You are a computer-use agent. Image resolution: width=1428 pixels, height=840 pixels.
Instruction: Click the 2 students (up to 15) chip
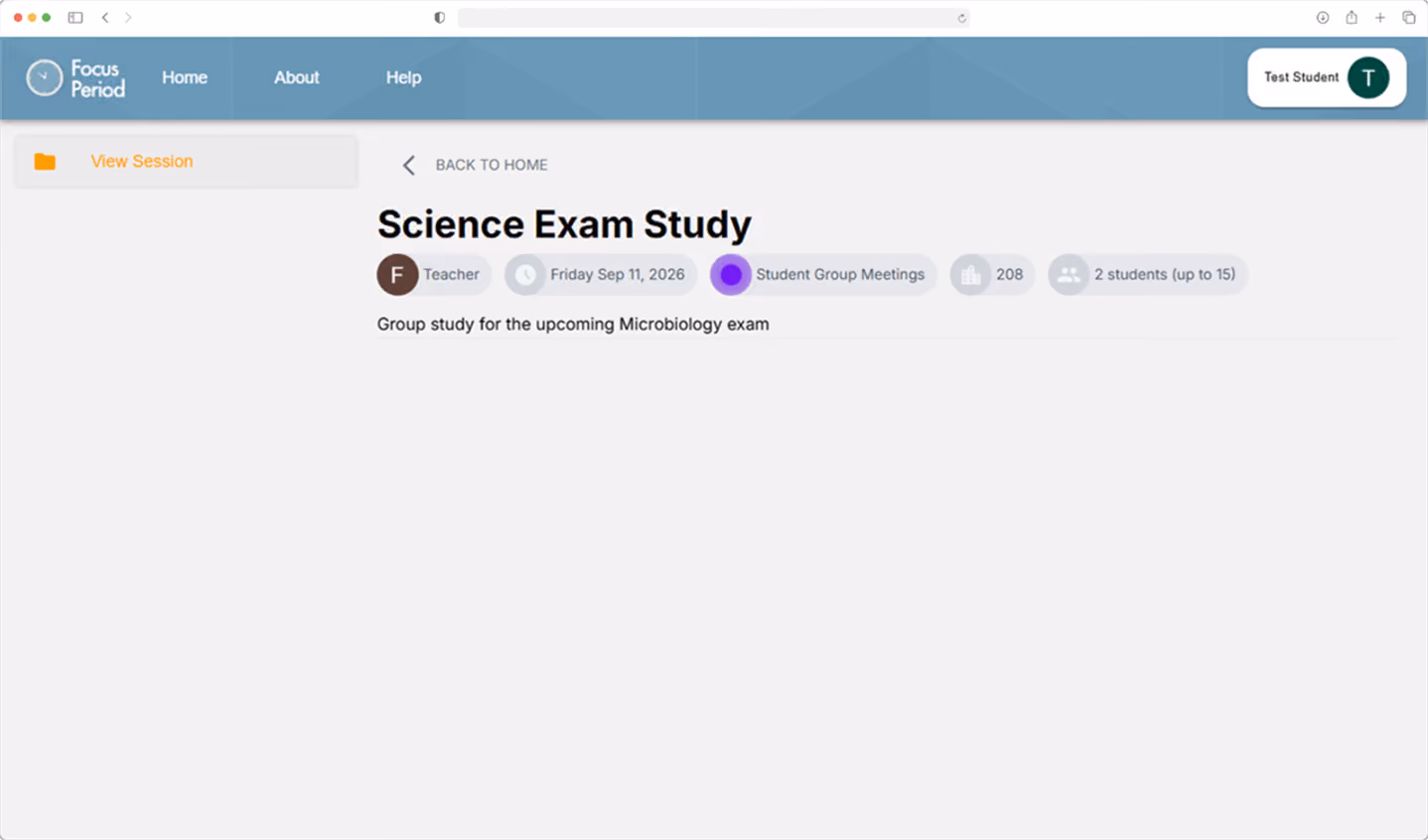point(1148,275)
